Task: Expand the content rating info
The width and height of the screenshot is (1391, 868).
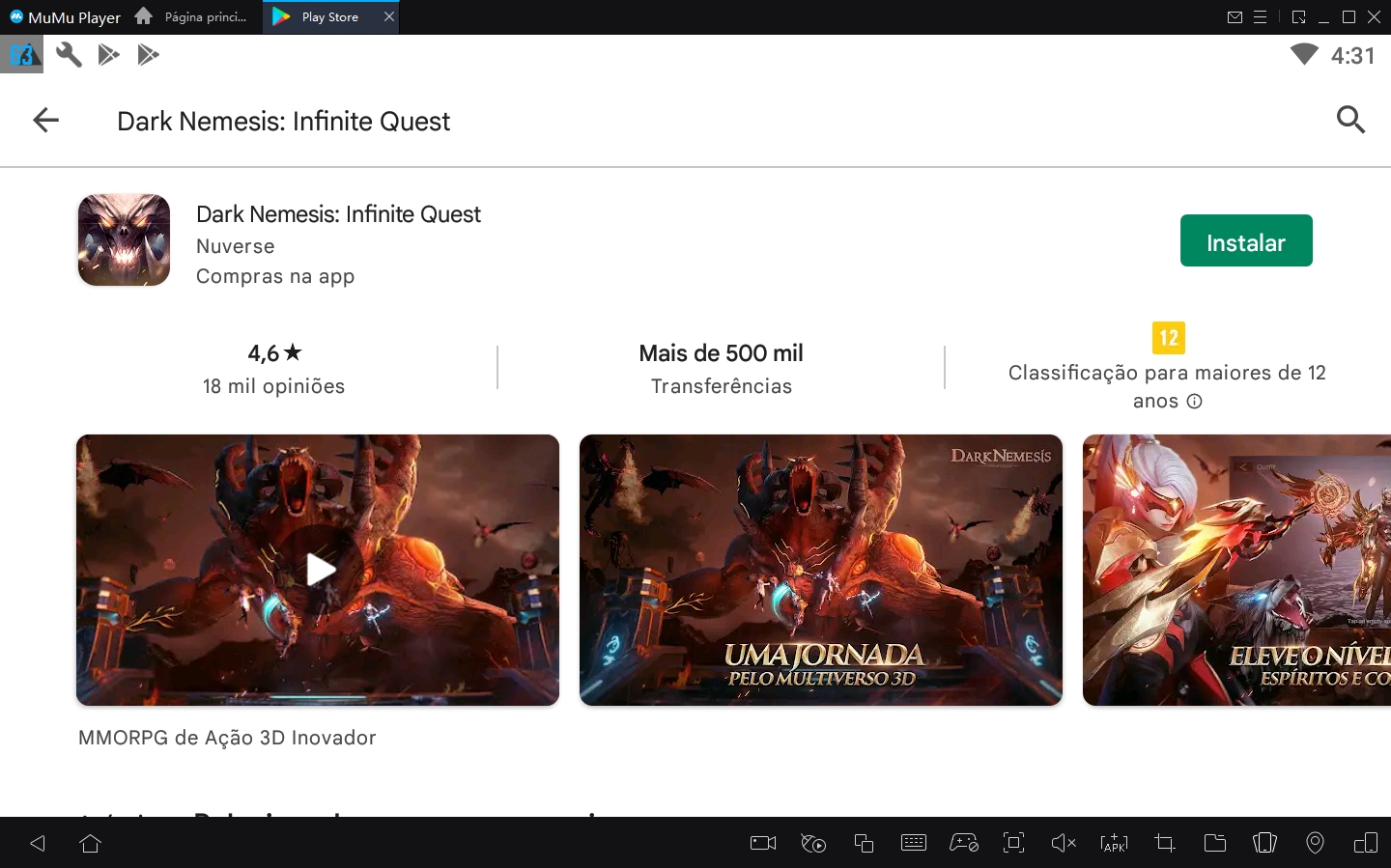Action: (1196, 400)
